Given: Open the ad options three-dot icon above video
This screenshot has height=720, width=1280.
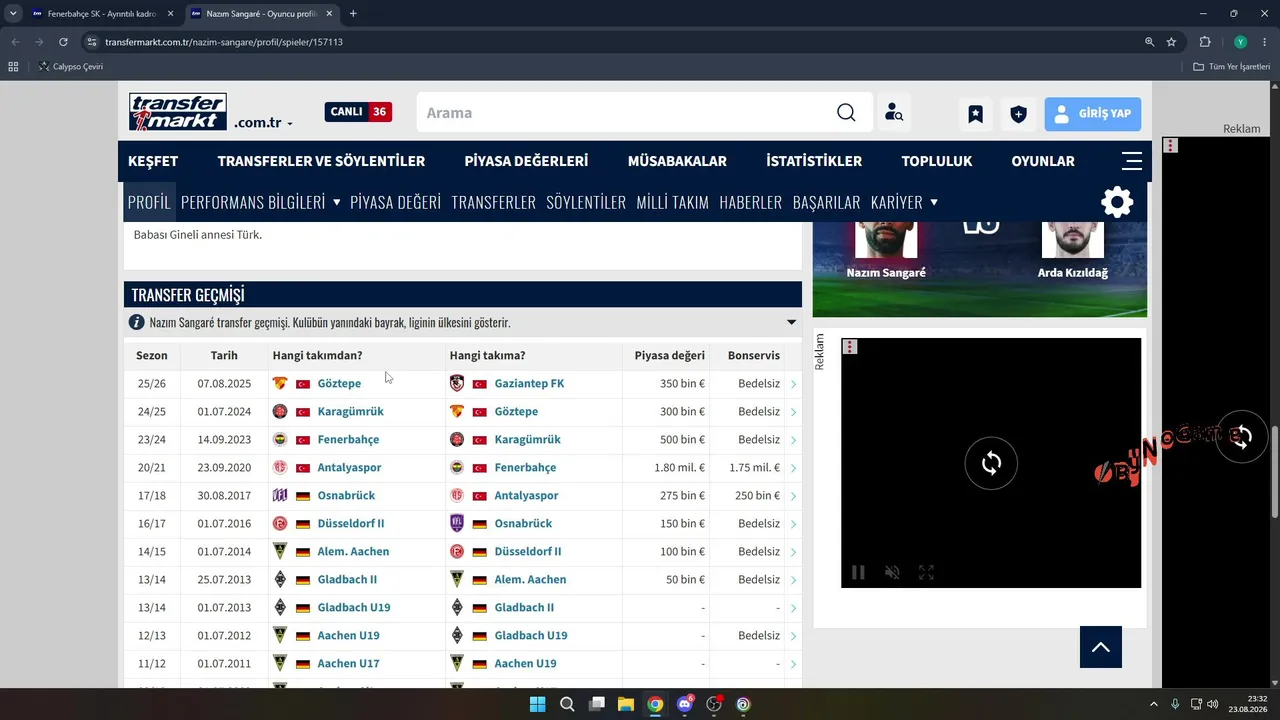Looking at the screenshot, I should pos(850,347).
